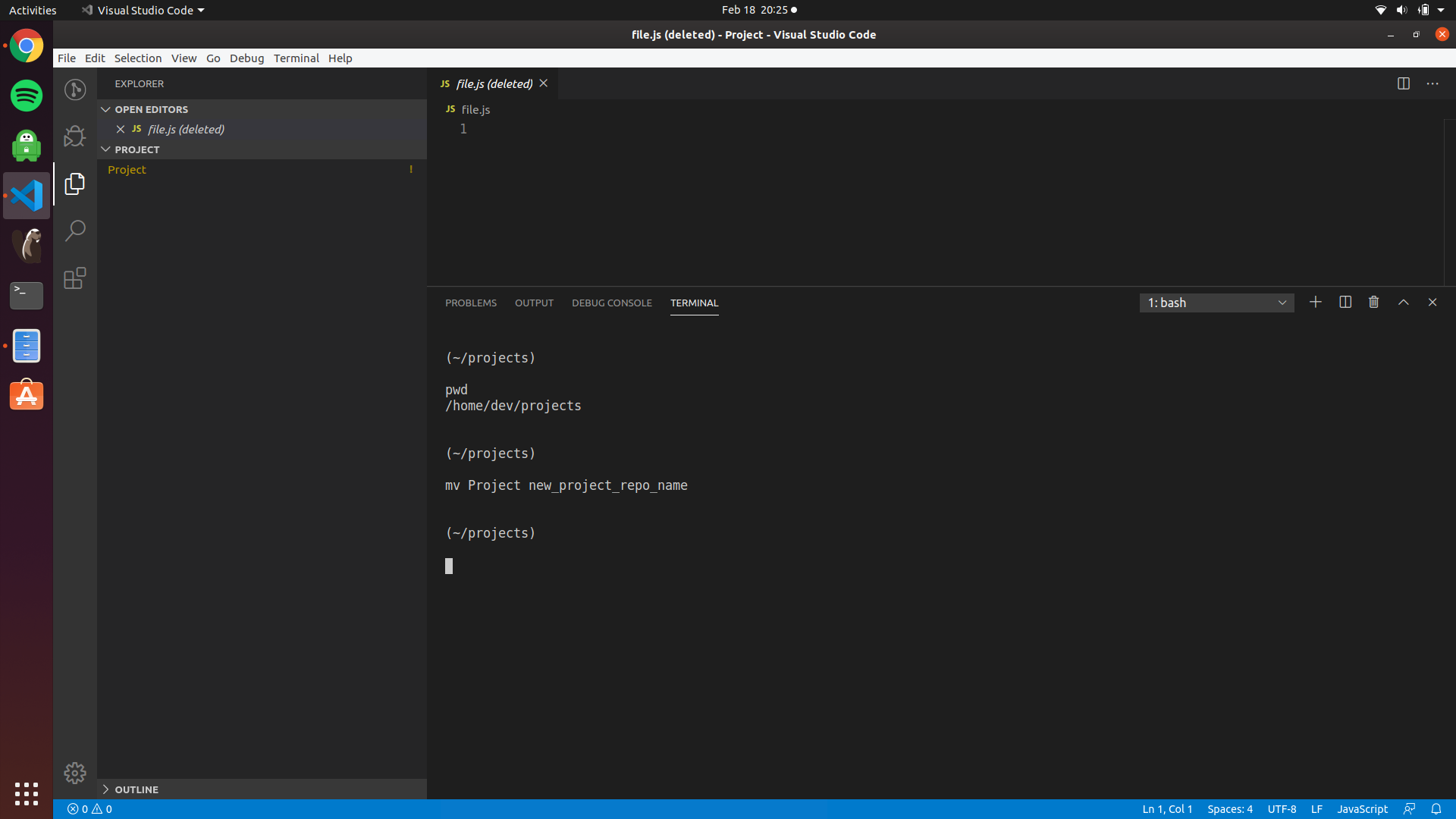
Task: Open the Debug sidebar icon
Action: click(x=74, y=136)
